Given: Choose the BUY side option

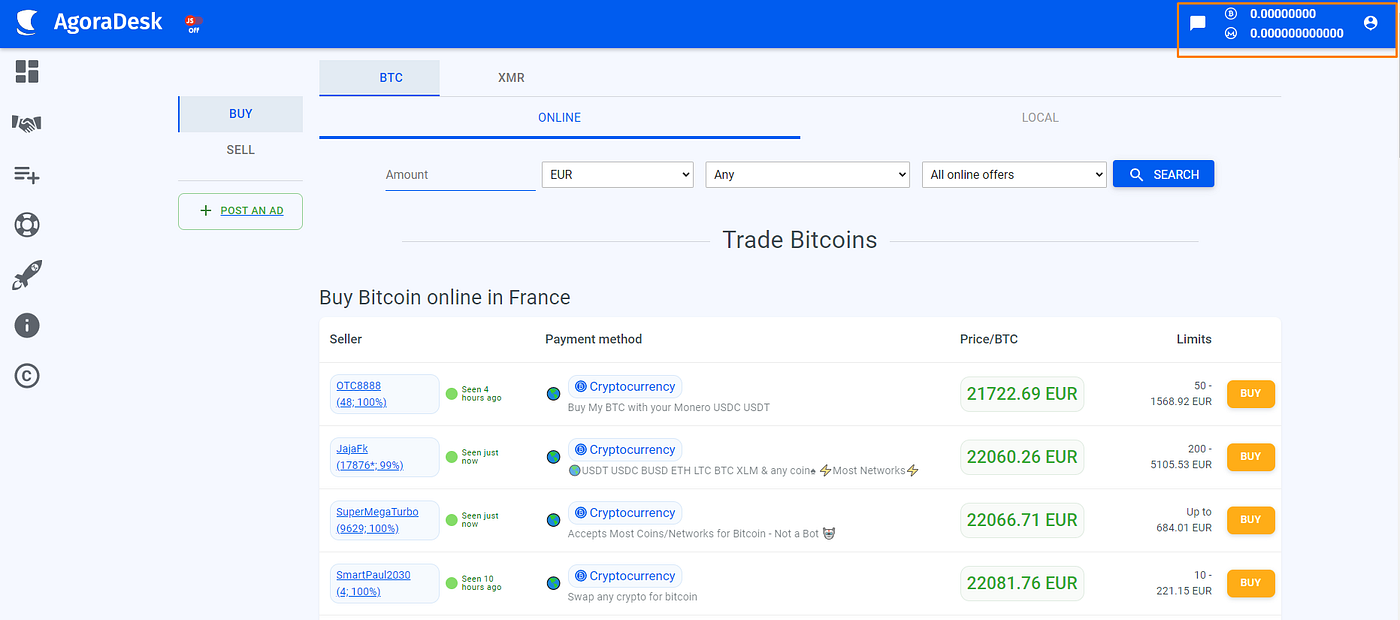Looking at the screenshot, I should point(241,114).
